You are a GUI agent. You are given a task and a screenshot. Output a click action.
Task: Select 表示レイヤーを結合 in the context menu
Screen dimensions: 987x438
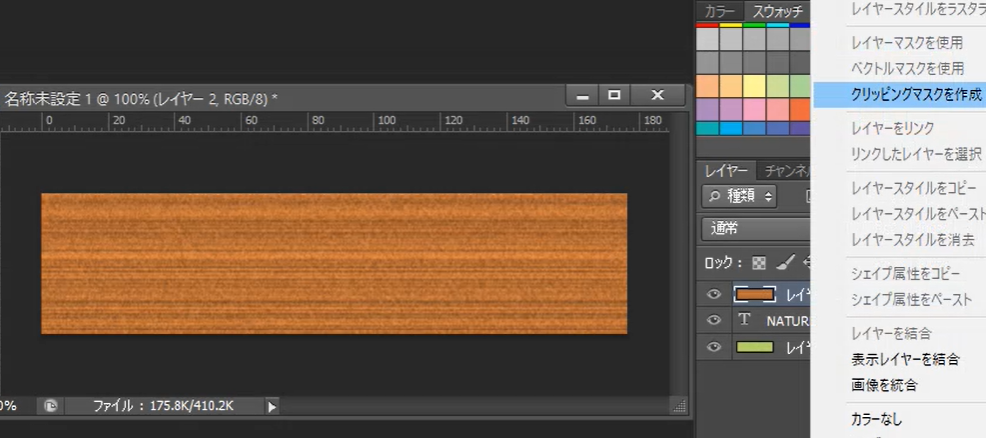904,359
